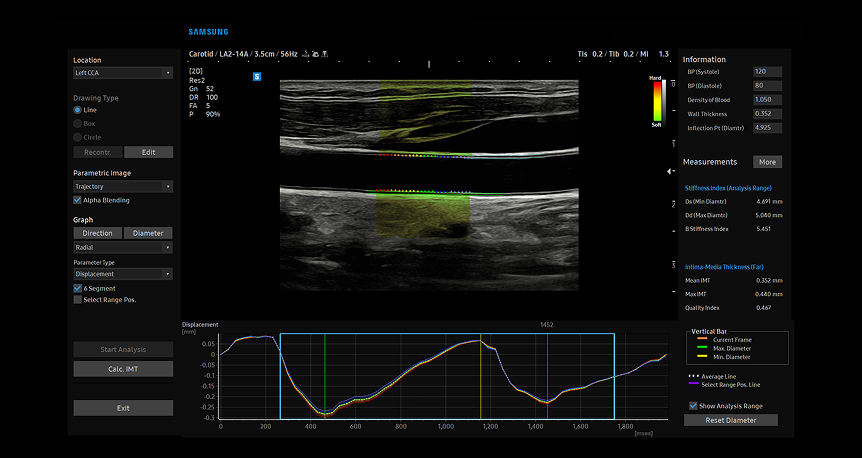Click the DR 100 parameter
This screenshot has height=458, width=862.
click(203, 97)
